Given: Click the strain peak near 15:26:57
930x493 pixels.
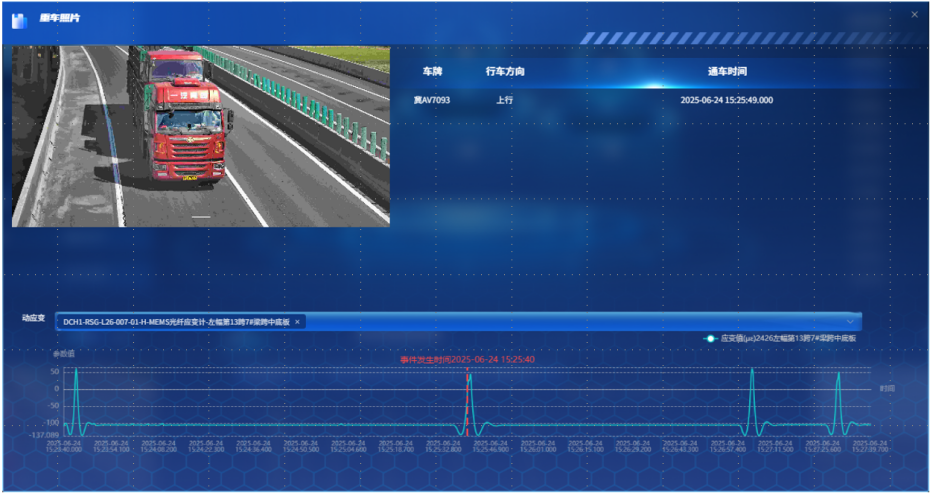Looking at the screenshot, I should [x=751, y=372].
